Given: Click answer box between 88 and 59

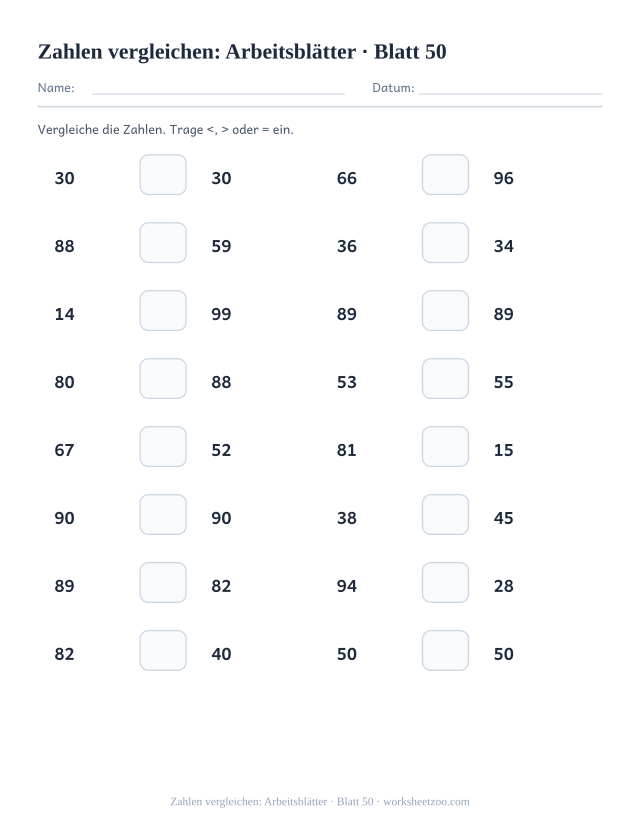Looking at the screenshot, I should point(163,243).
